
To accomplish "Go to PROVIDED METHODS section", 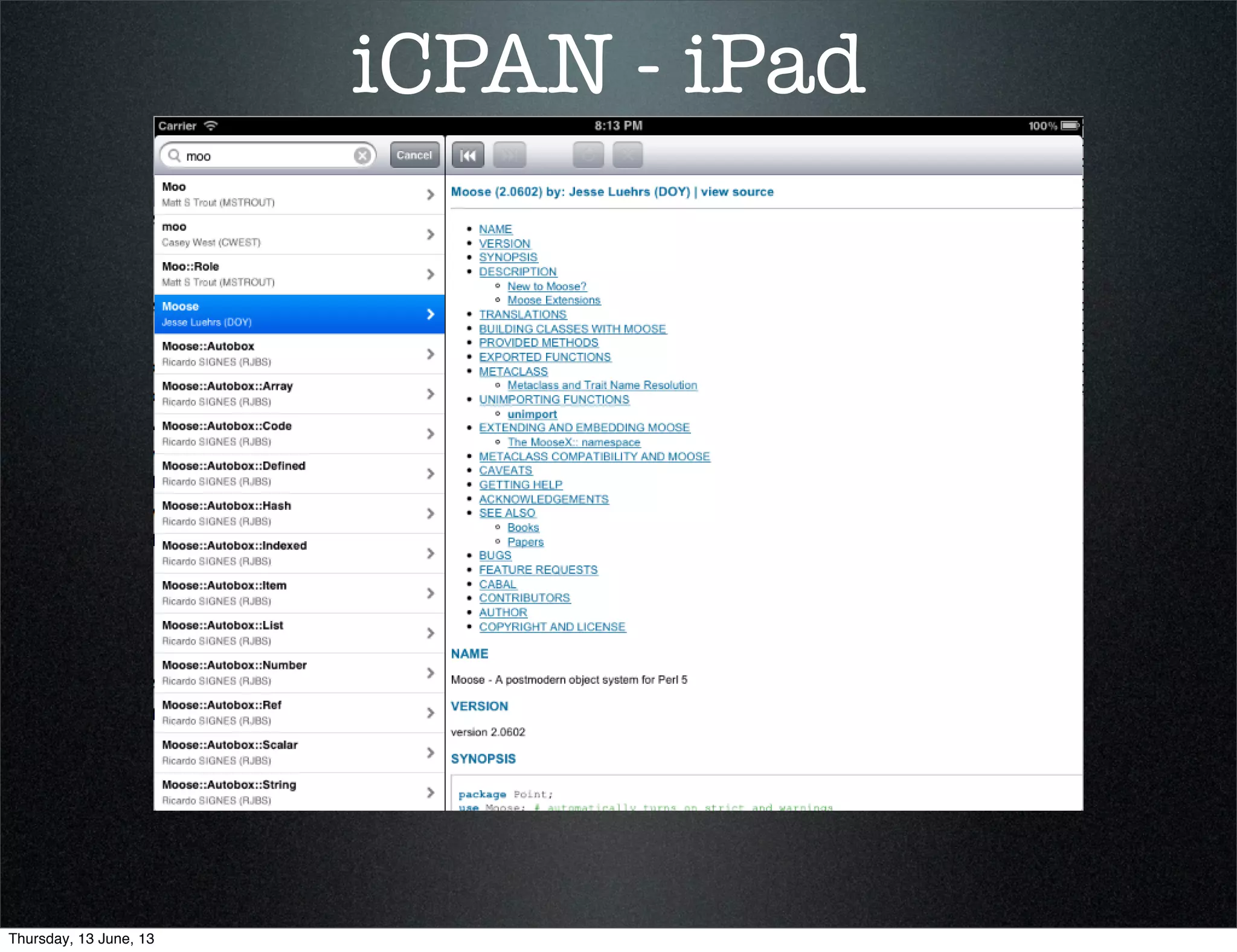I will click(x=539, y=343).
